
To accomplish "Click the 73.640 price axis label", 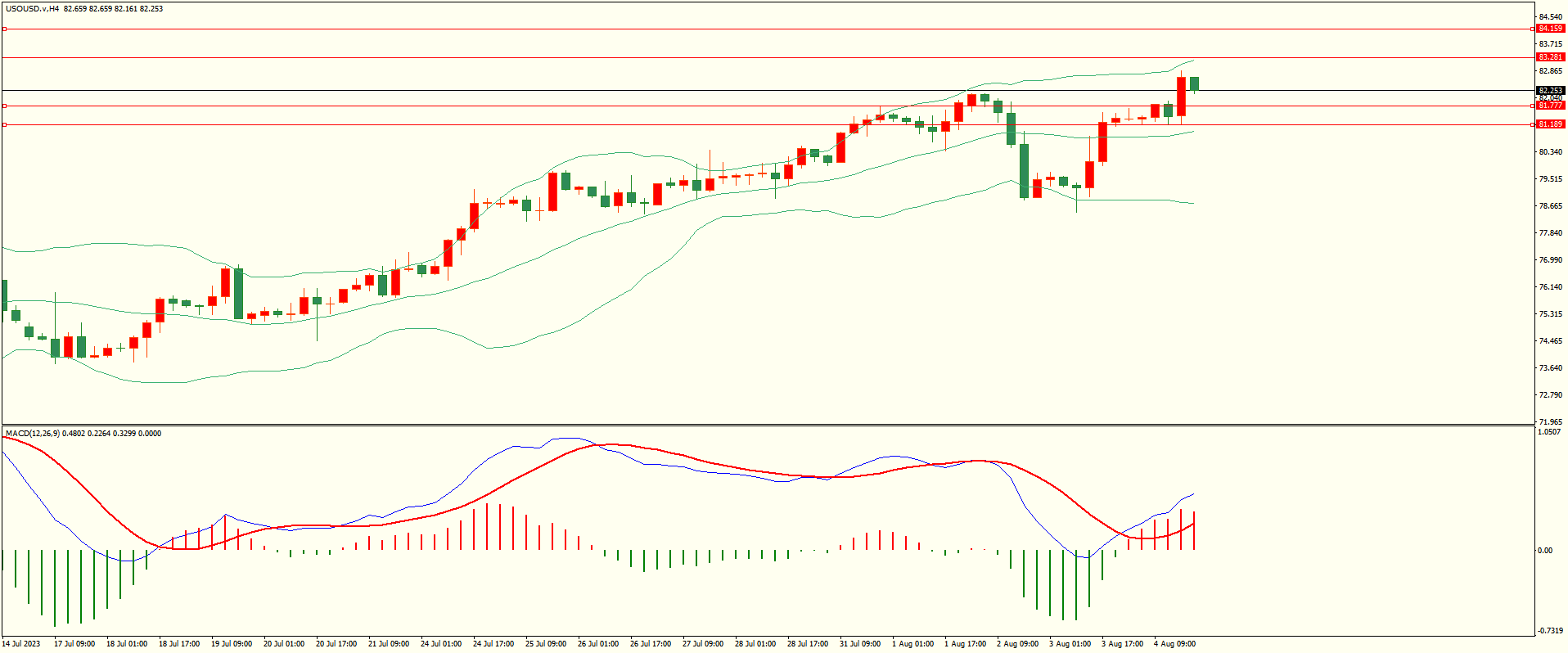I will pos(1550,368).
